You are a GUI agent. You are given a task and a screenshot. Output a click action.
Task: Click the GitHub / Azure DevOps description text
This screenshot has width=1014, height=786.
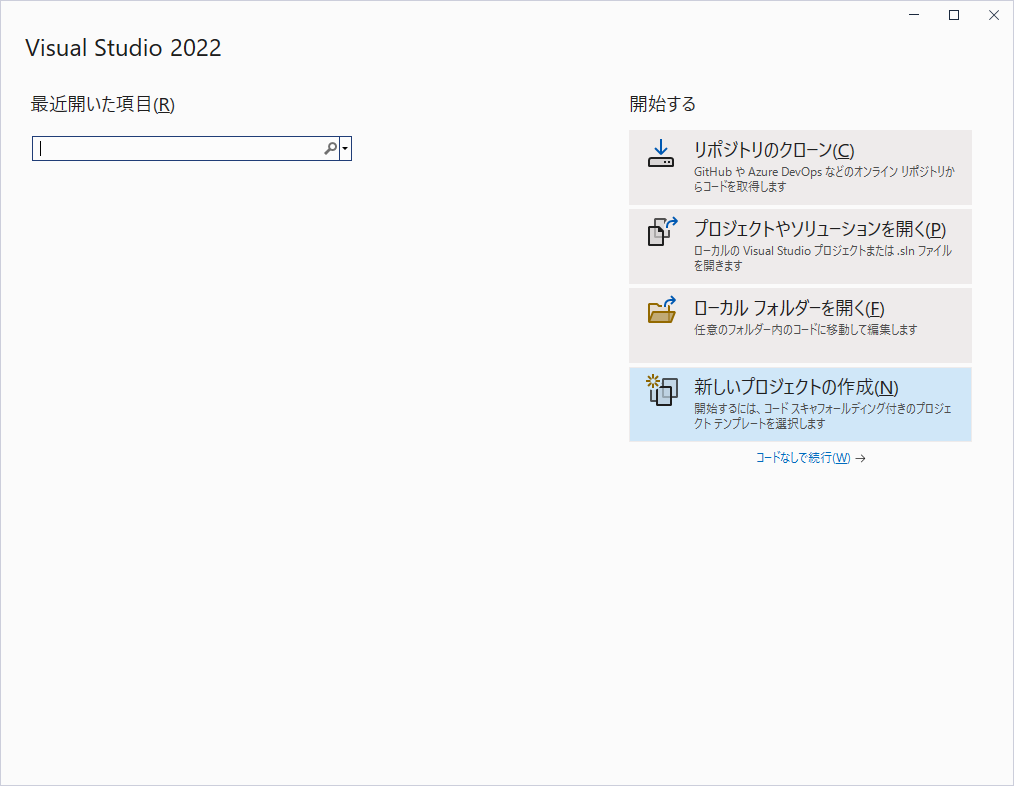click(824, 179)
